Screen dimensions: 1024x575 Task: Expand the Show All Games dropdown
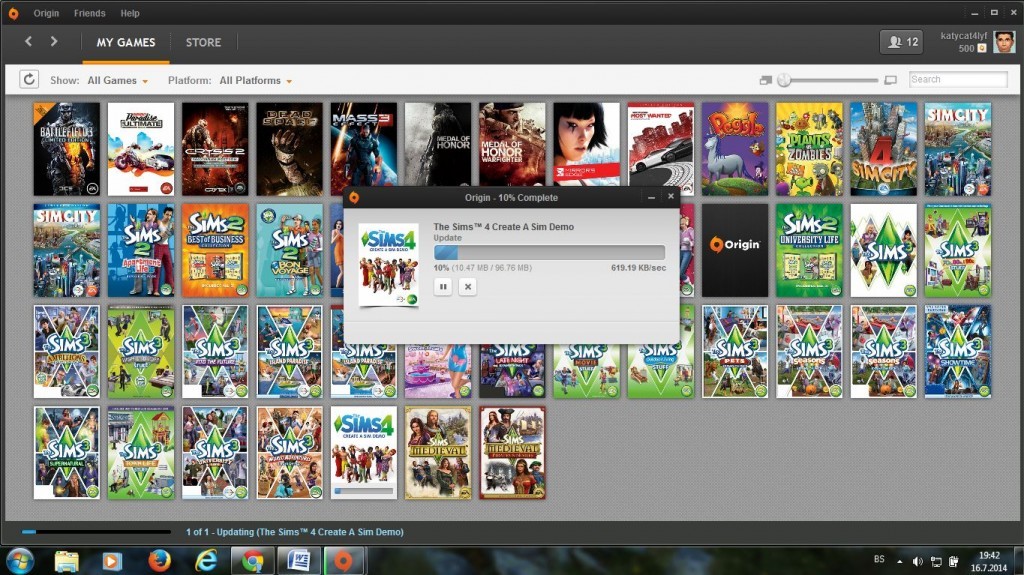pyautogui.click(x=118, y=80)
